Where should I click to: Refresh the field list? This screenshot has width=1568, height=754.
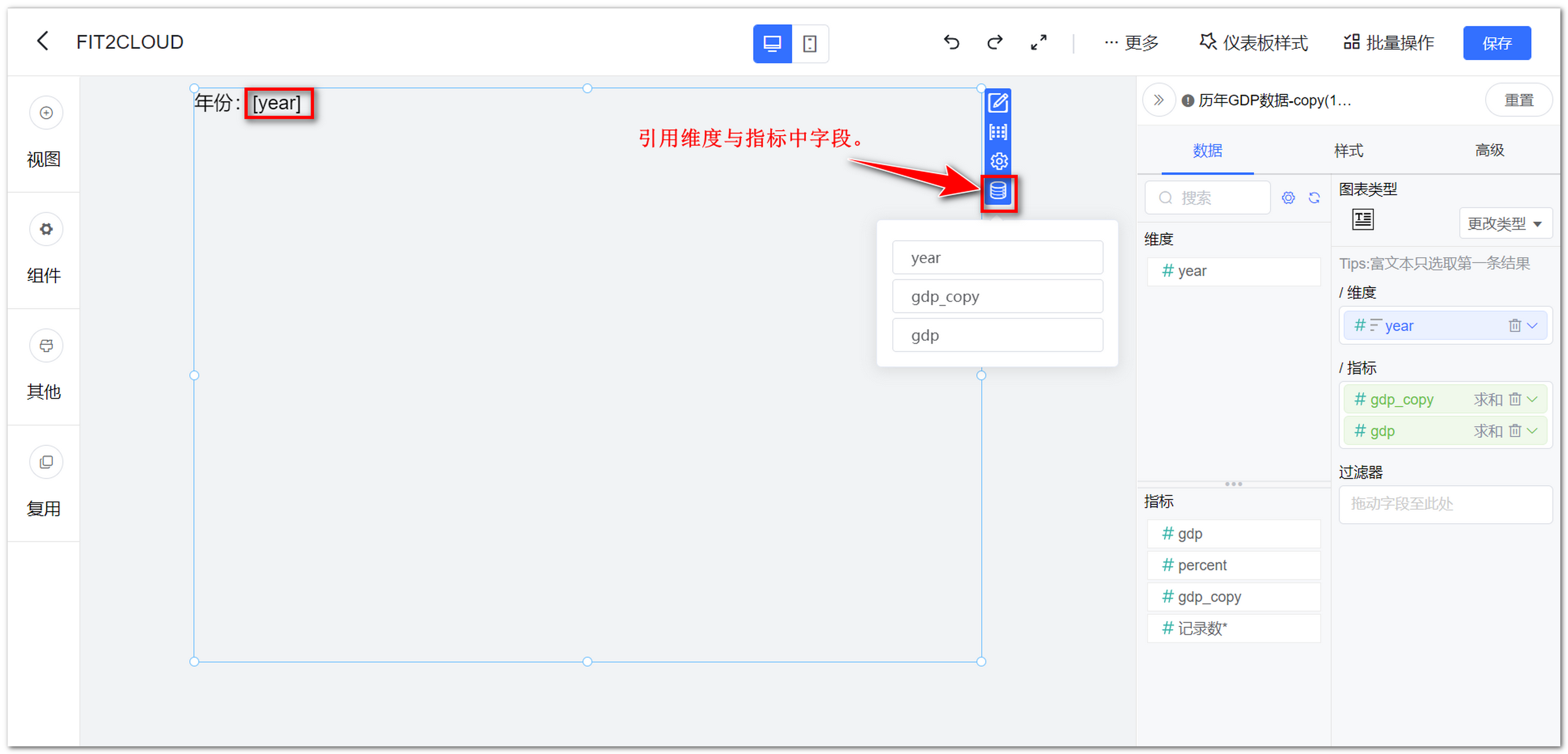(x=1314, y=198)
